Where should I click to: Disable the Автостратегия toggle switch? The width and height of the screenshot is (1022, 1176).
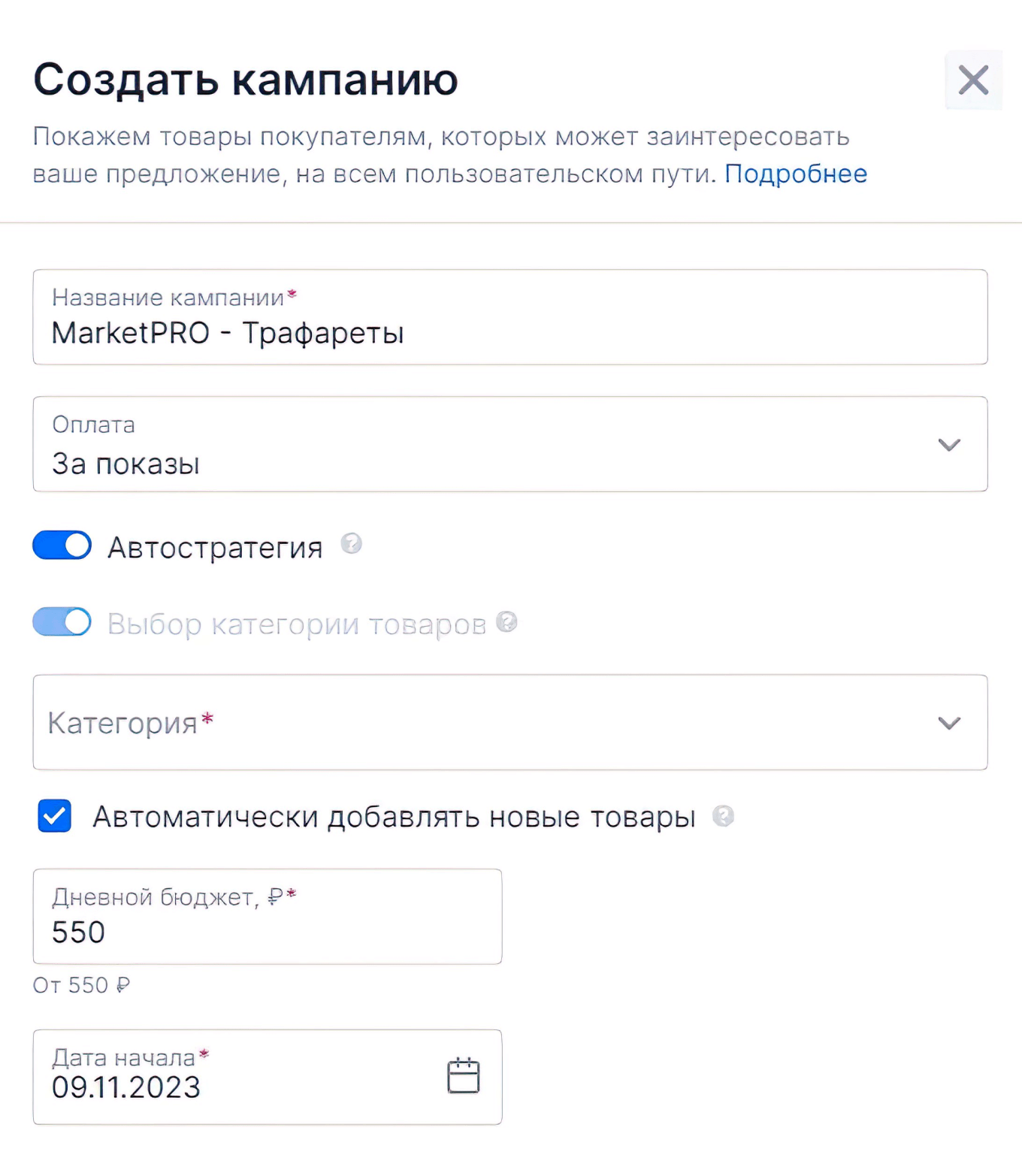pos(62,546)
